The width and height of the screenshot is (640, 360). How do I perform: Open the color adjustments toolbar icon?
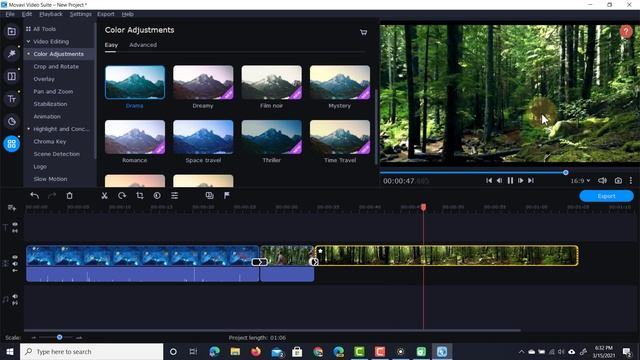click(157, 196)
